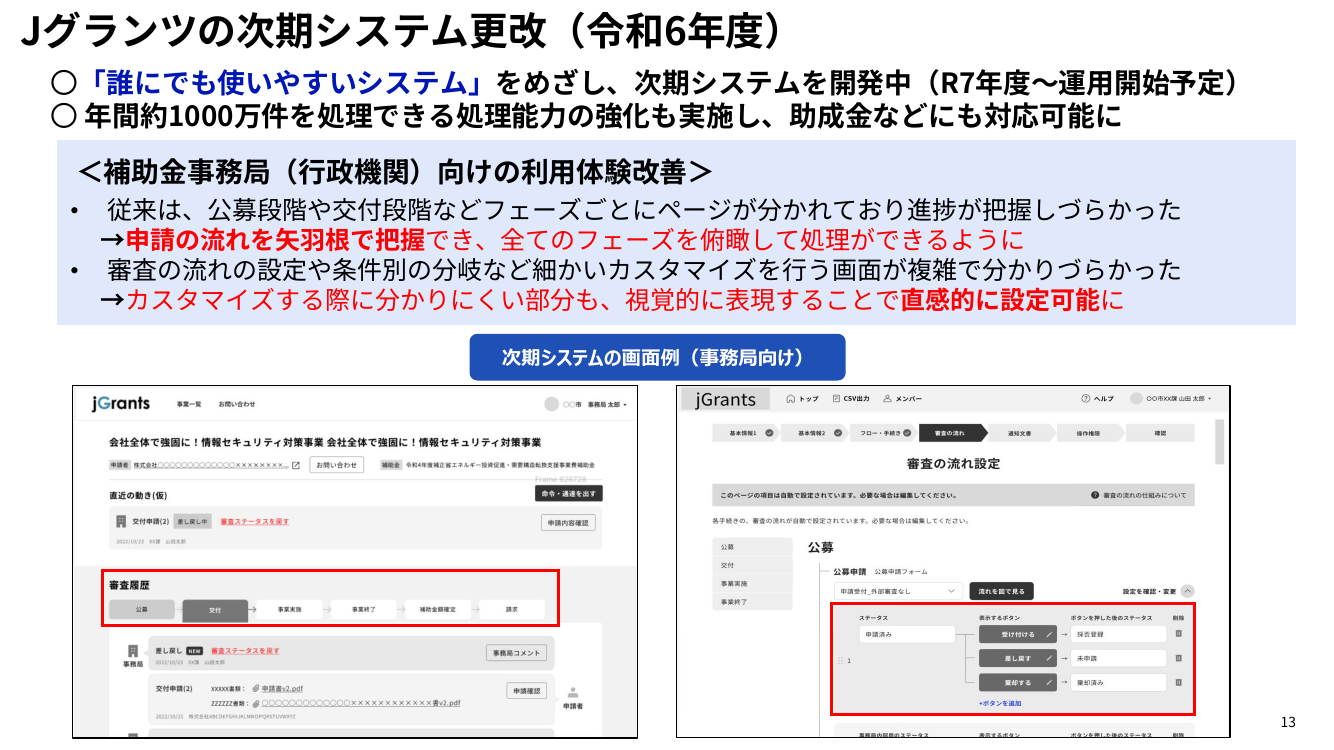Viewport: 1334px width, 750px height.
Task: Click the jGrants logo in right screenshot
Action: pyautogui.click(x=726, y=399)
